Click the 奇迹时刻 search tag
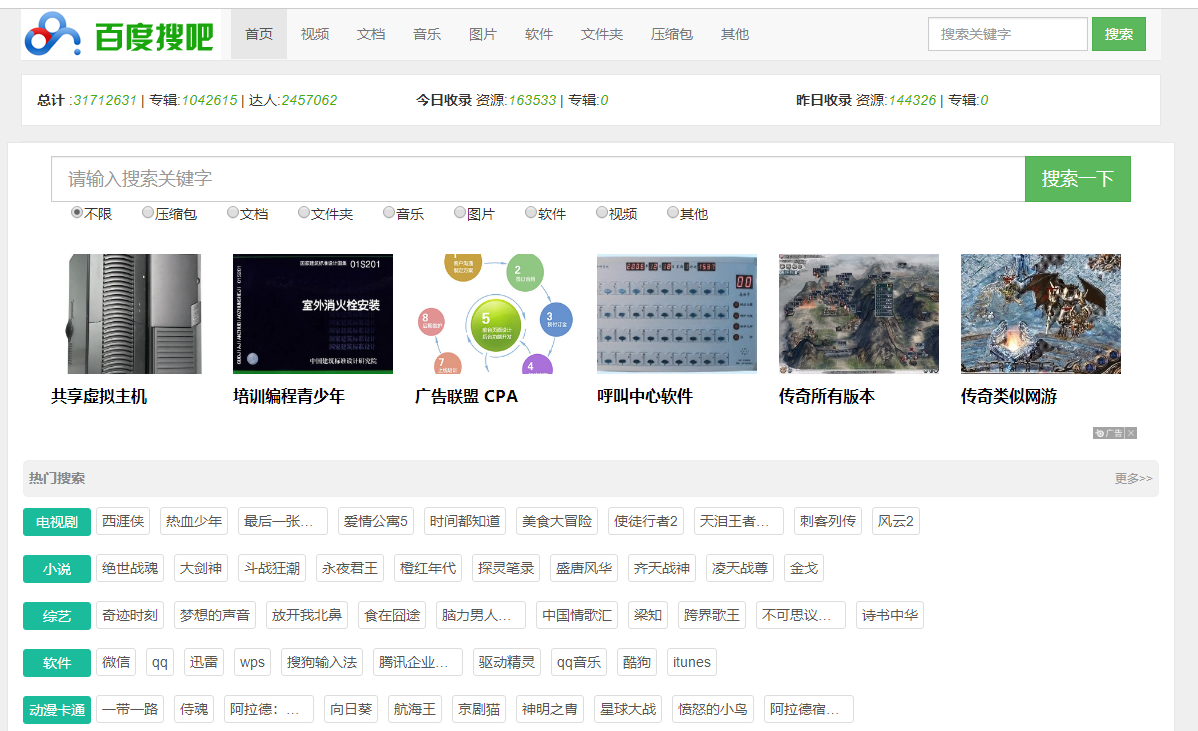Image resolution: width=1198 pixels, height=731 pixels. [130, 615]
